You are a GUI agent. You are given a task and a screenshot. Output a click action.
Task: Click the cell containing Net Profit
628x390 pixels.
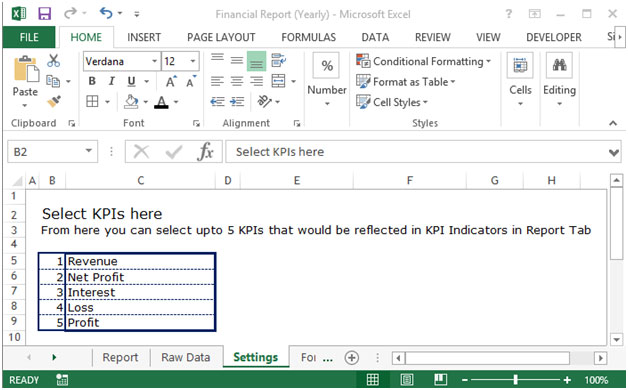click(140, 277)
